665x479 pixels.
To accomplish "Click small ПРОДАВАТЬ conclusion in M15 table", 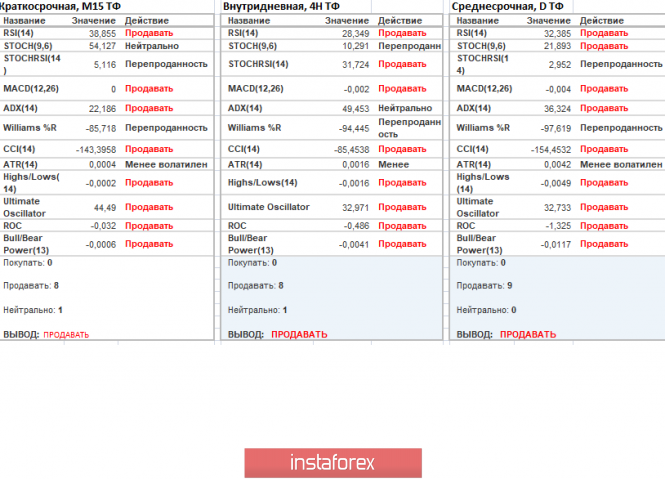I will [66, 335].
